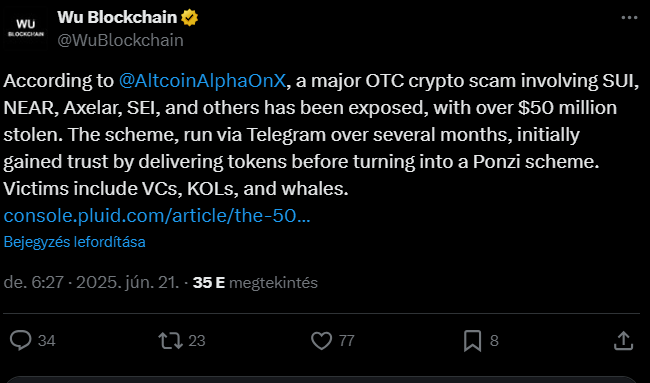Click the 34 replies count
Image resolution: width=650 pixels, height=383 pixels.
pos(47,341)
